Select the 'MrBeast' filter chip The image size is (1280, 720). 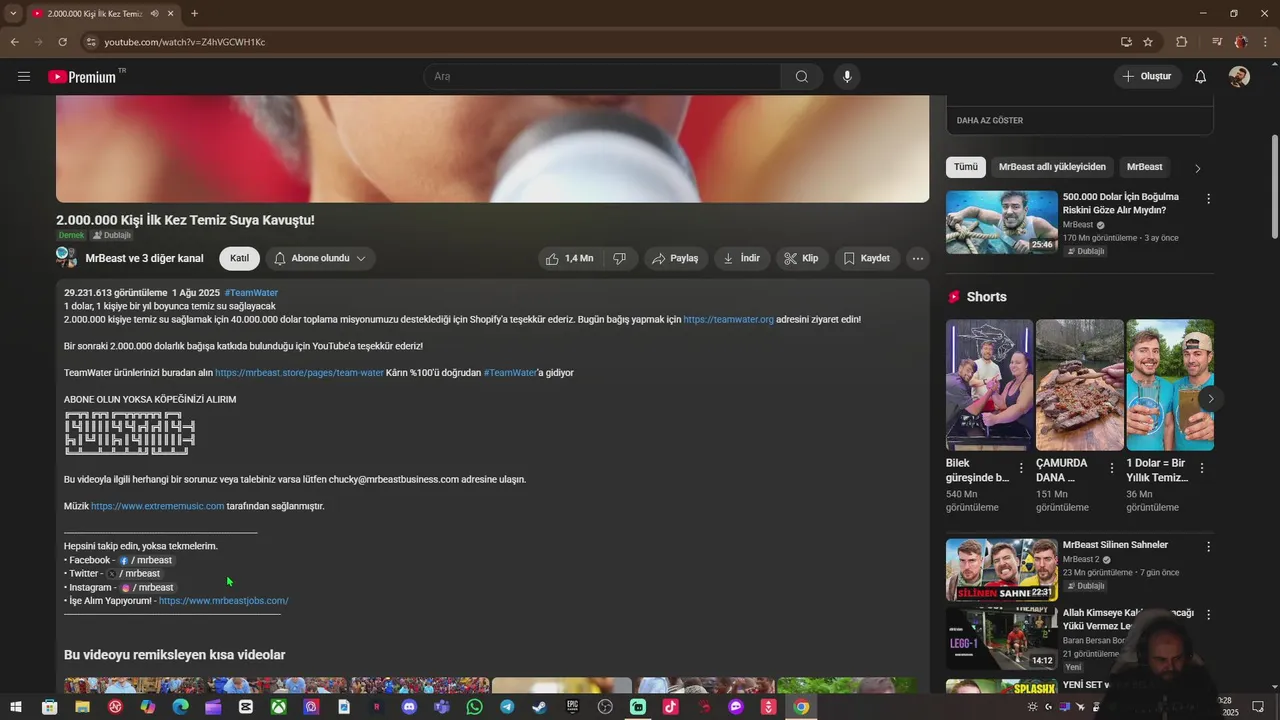click(x=1145, y=167)
